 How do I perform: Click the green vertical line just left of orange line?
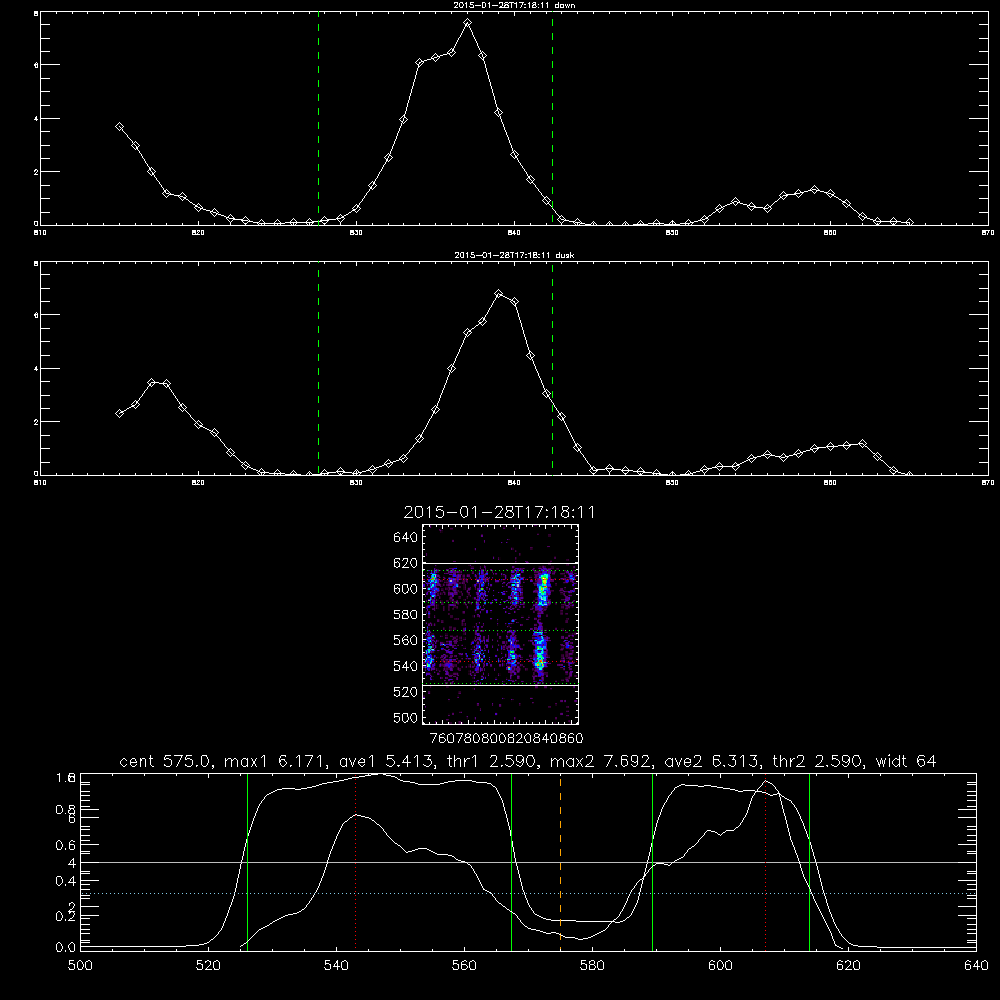pos(511,862)
